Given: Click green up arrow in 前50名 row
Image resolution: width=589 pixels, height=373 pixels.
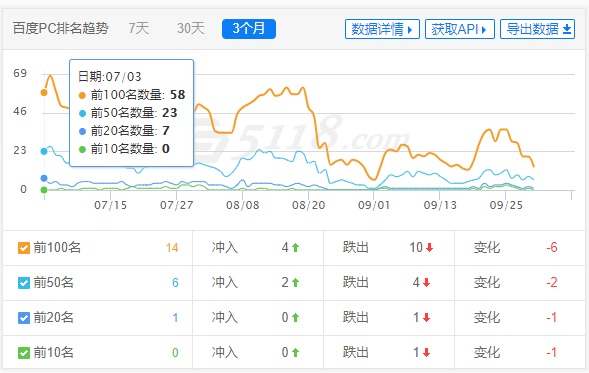Looking at the screenshot, I should [x=295, y=282].
